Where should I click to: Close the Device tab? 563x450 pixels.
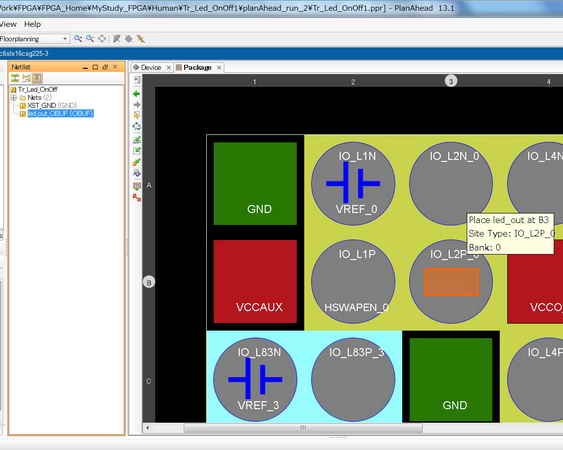(x=168, y=68)
